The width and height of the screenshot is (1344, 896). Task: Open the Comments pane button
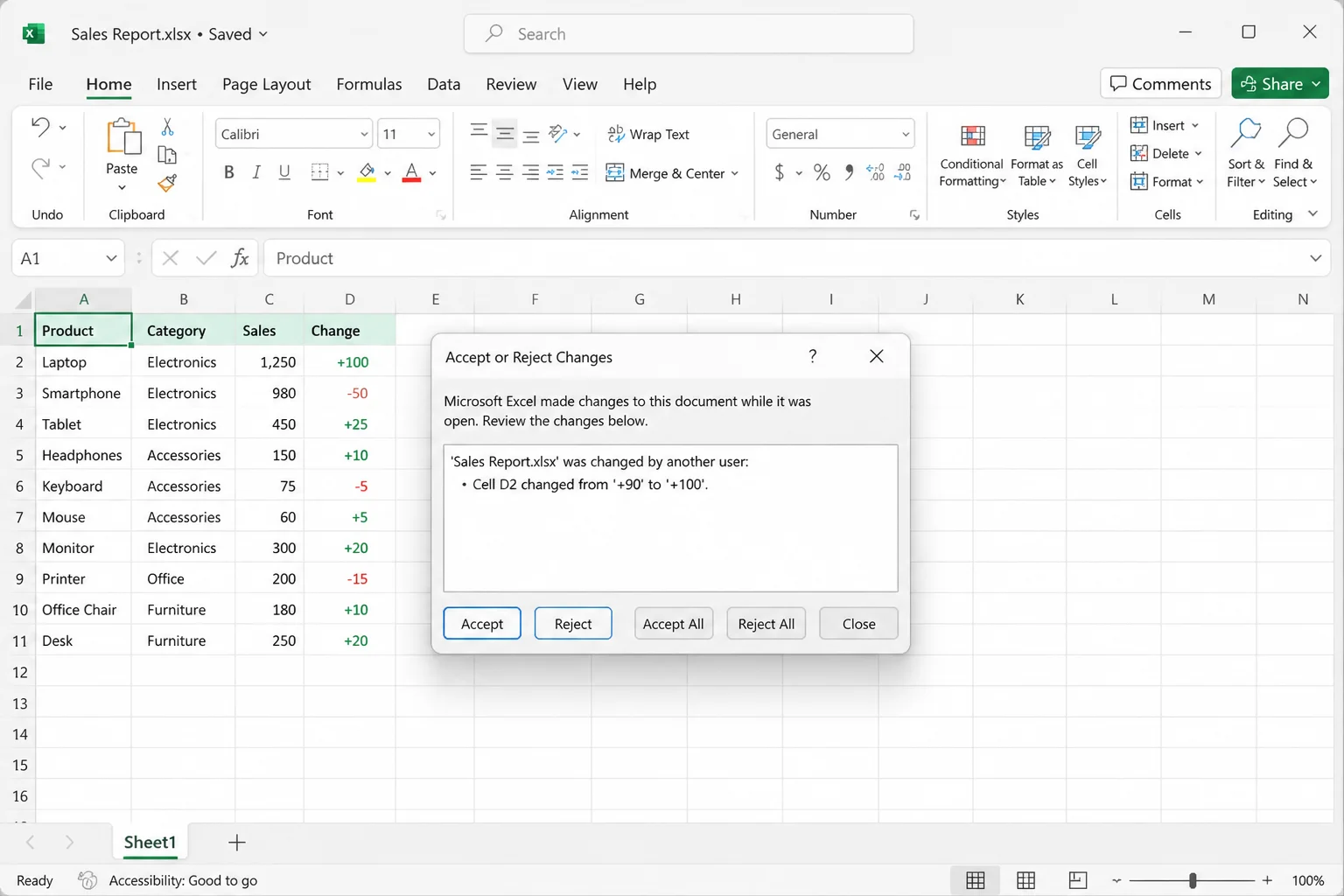point(1160,84)
